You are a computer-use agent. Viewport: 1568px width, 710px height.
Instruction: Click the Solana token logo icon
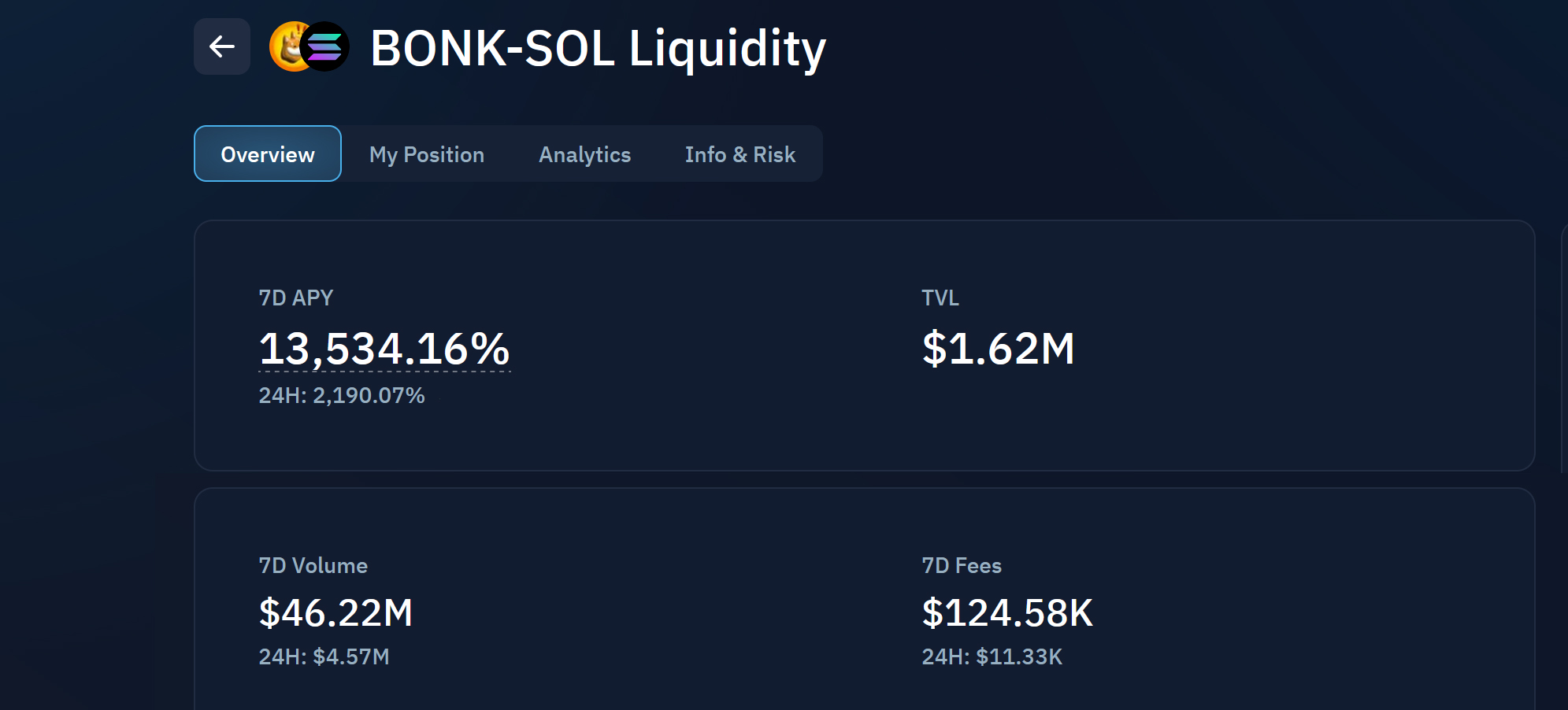[x=324, y=47]
